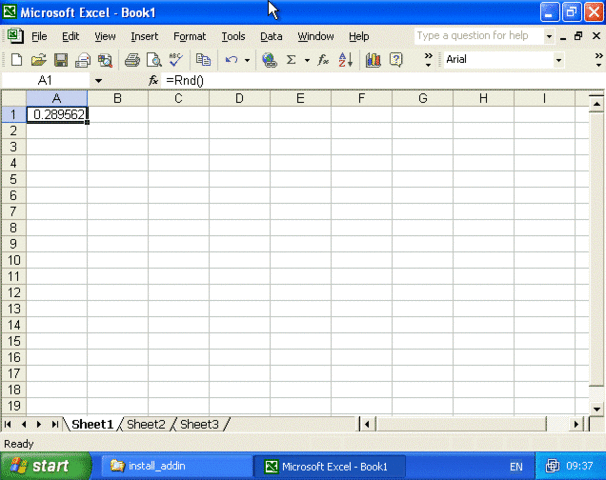Viewport: 606px width, 480px height.
Task: Click the formula bar with =Rnd()
Action: [383, 80]
